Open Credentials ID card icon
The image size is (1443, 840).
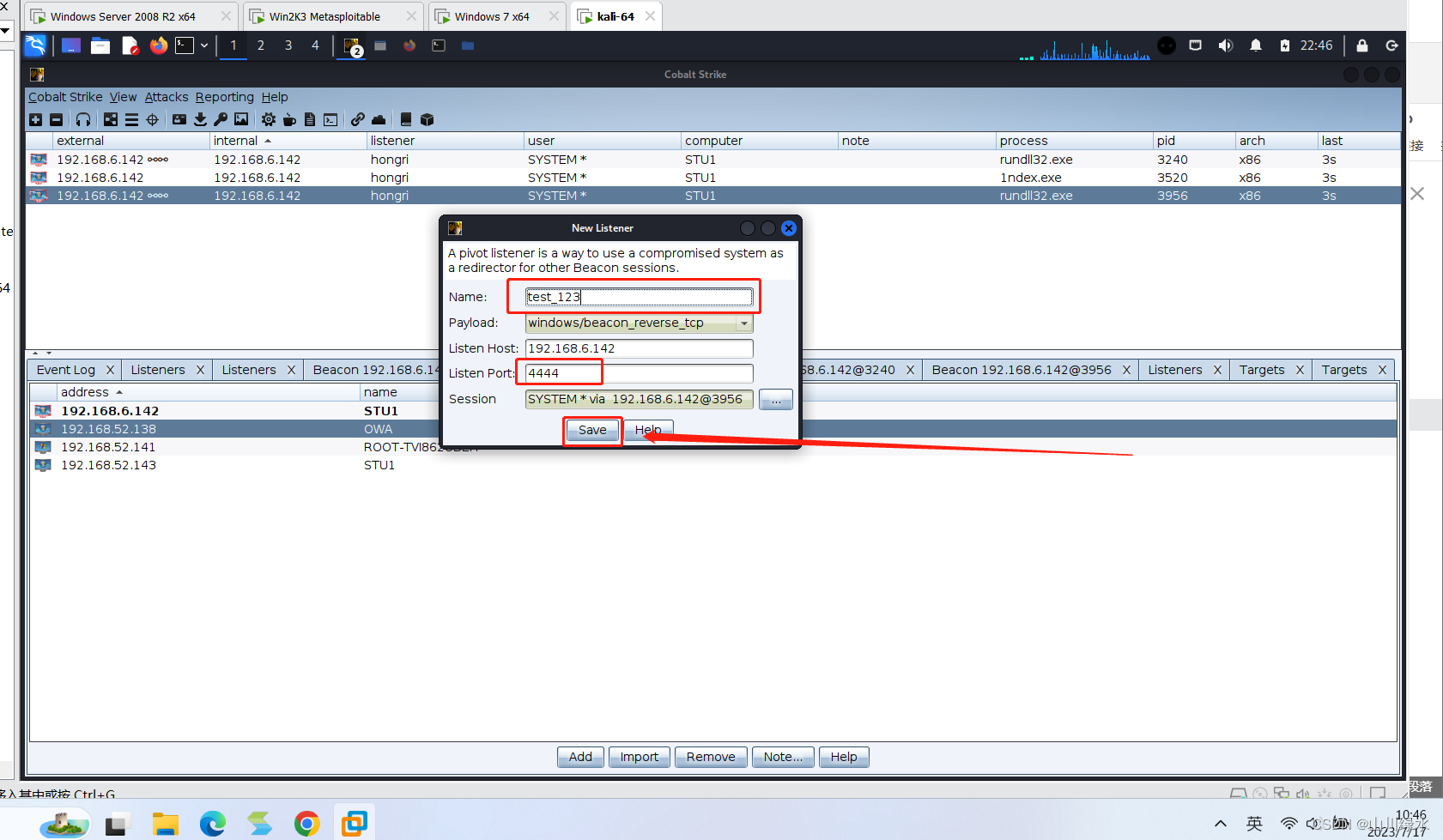click(179, 119)
